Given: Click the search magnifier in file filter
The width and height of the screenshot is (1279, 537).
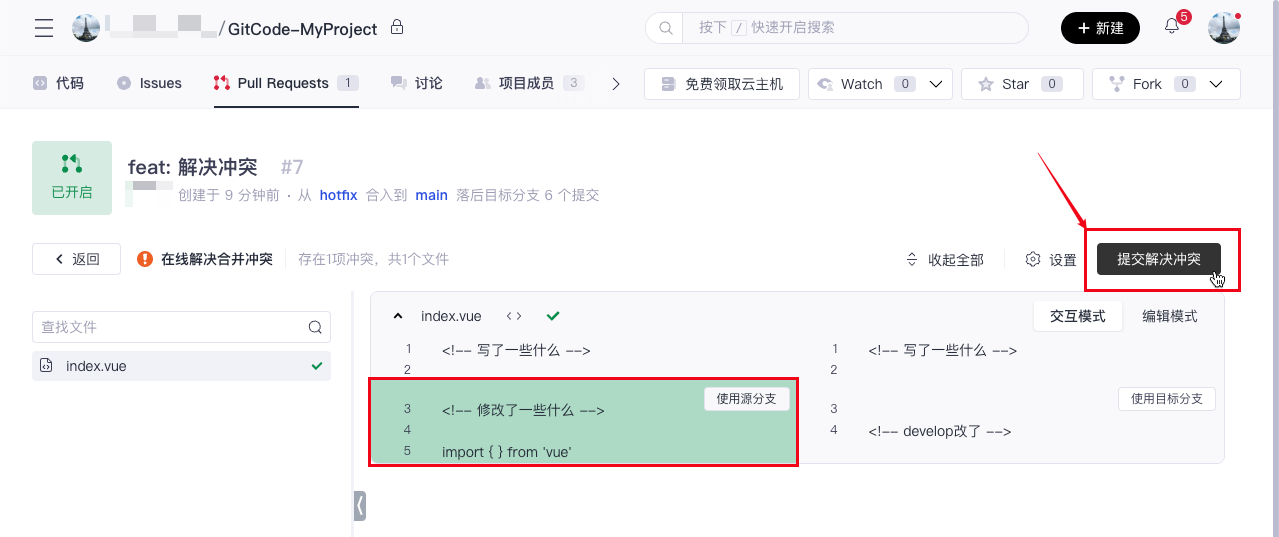Looking at the screenshot, I should click(315, 327).
